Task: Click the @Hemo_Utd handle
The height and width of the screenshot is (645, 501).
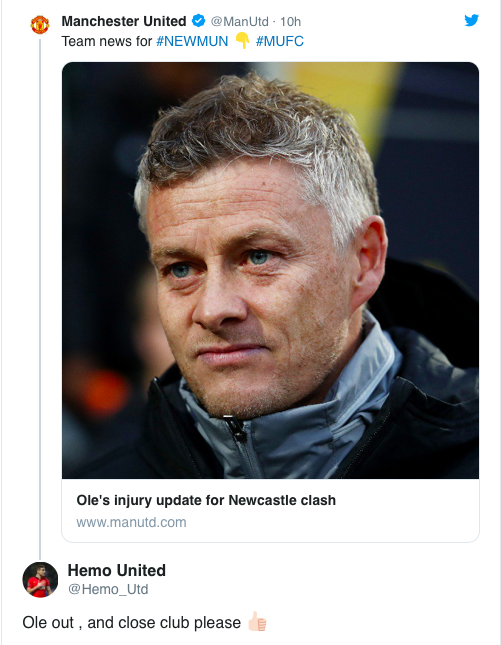Action: (x=108, y=589)
